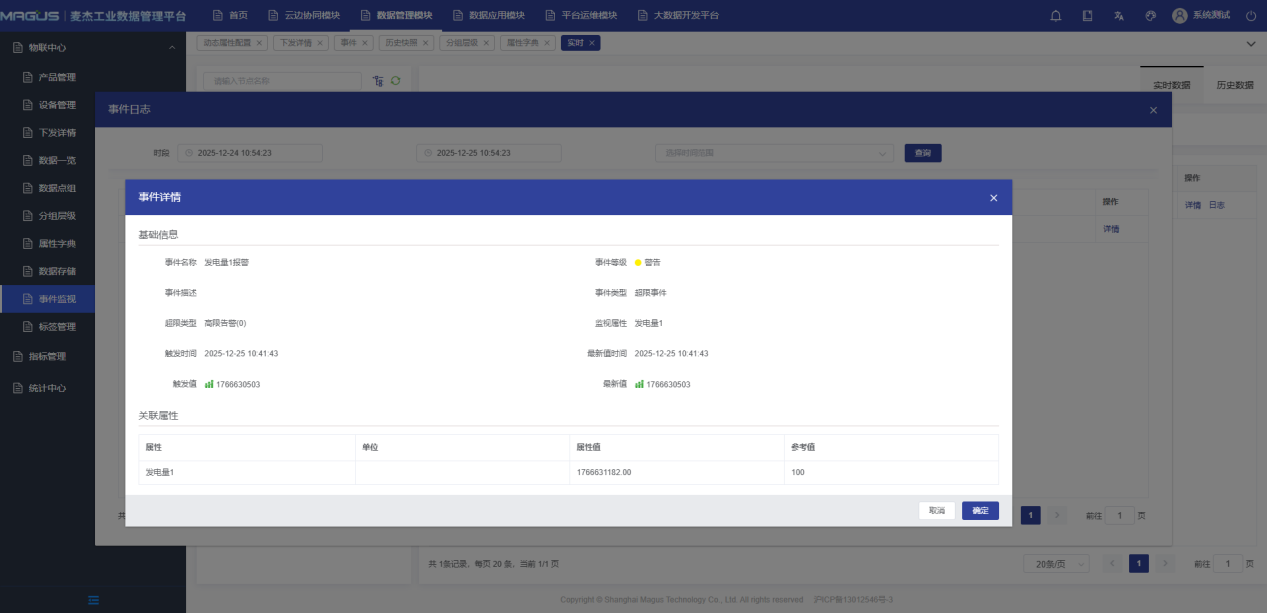Collapse the sidebar with the bottom menu icon
Screen dimensions: 1267x613
coord(93,600)
